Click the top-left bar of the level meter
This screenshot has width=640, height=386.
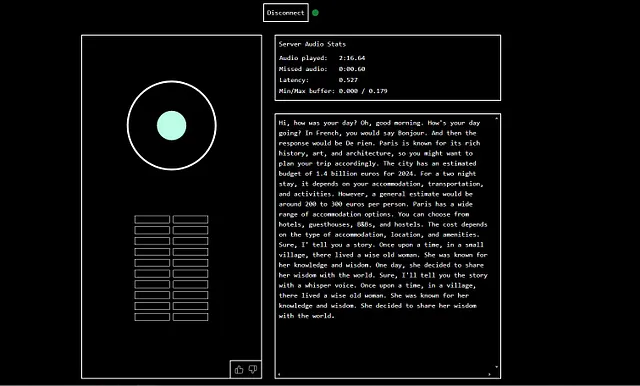pyautogui.click(x=152, y=220)
